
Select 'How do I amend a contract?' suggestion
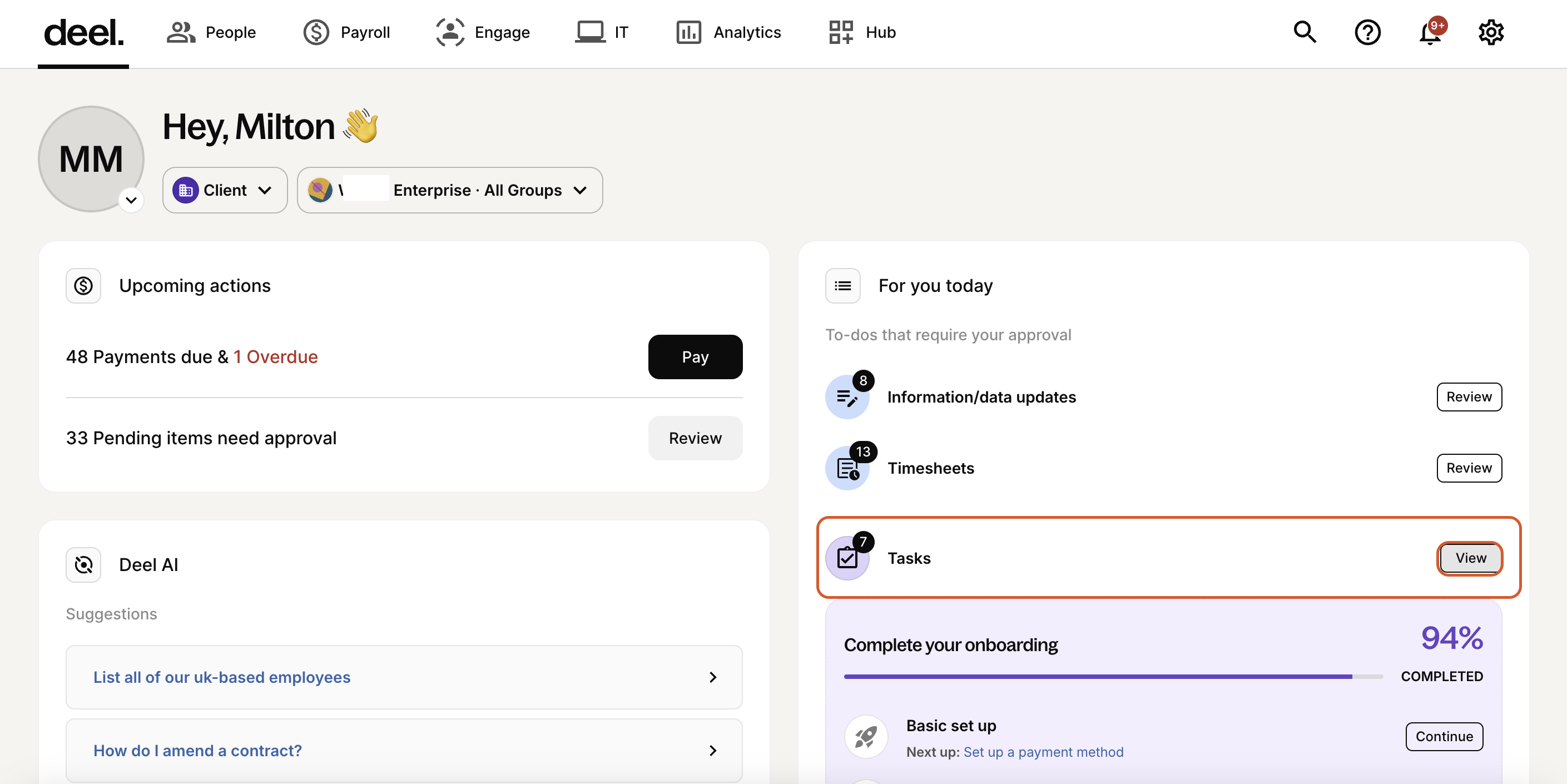click(x=404, y=751)
